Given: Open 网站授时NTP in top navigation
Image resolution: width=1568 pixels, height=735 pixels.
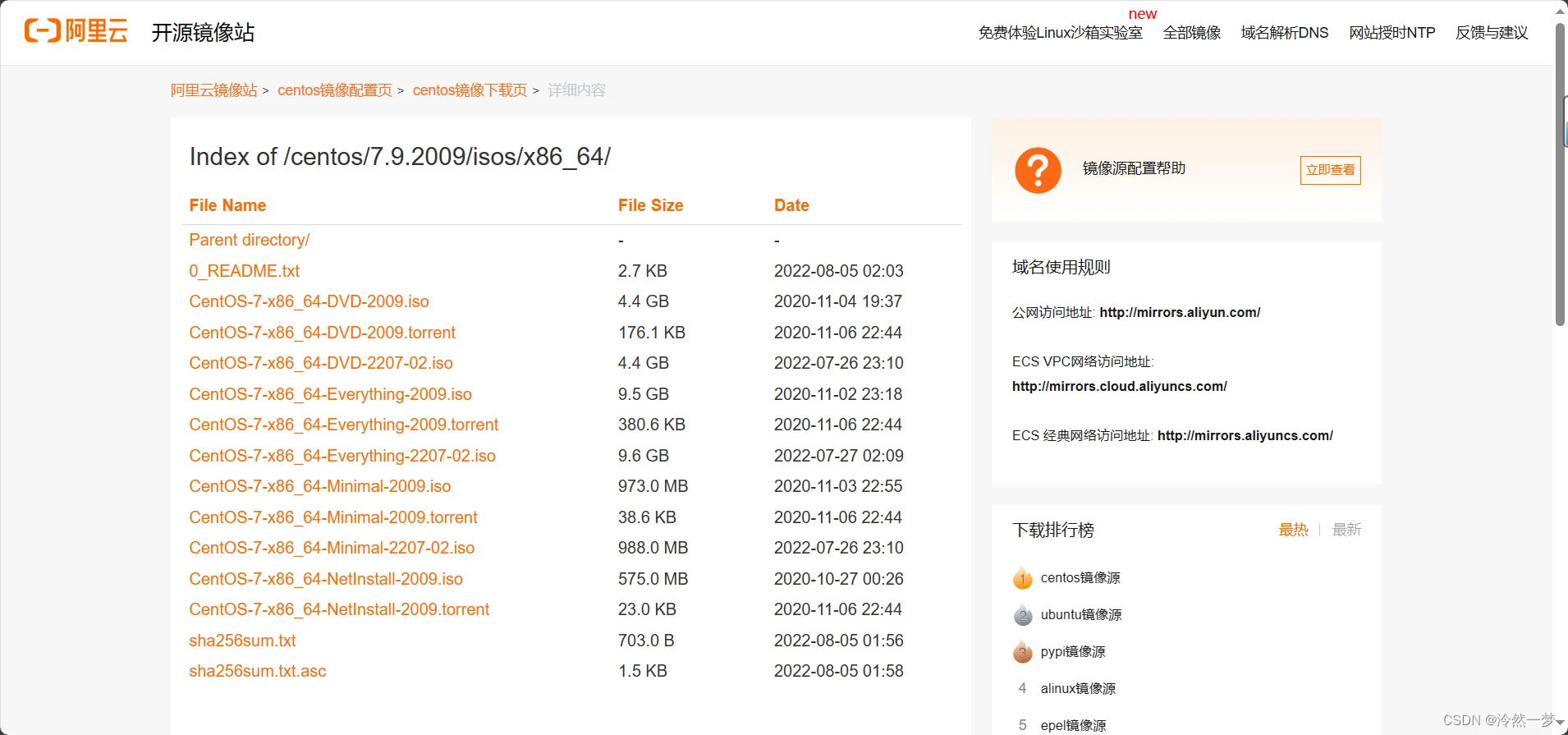Looking at the screenshot, I should click(x=1391, y=33).
